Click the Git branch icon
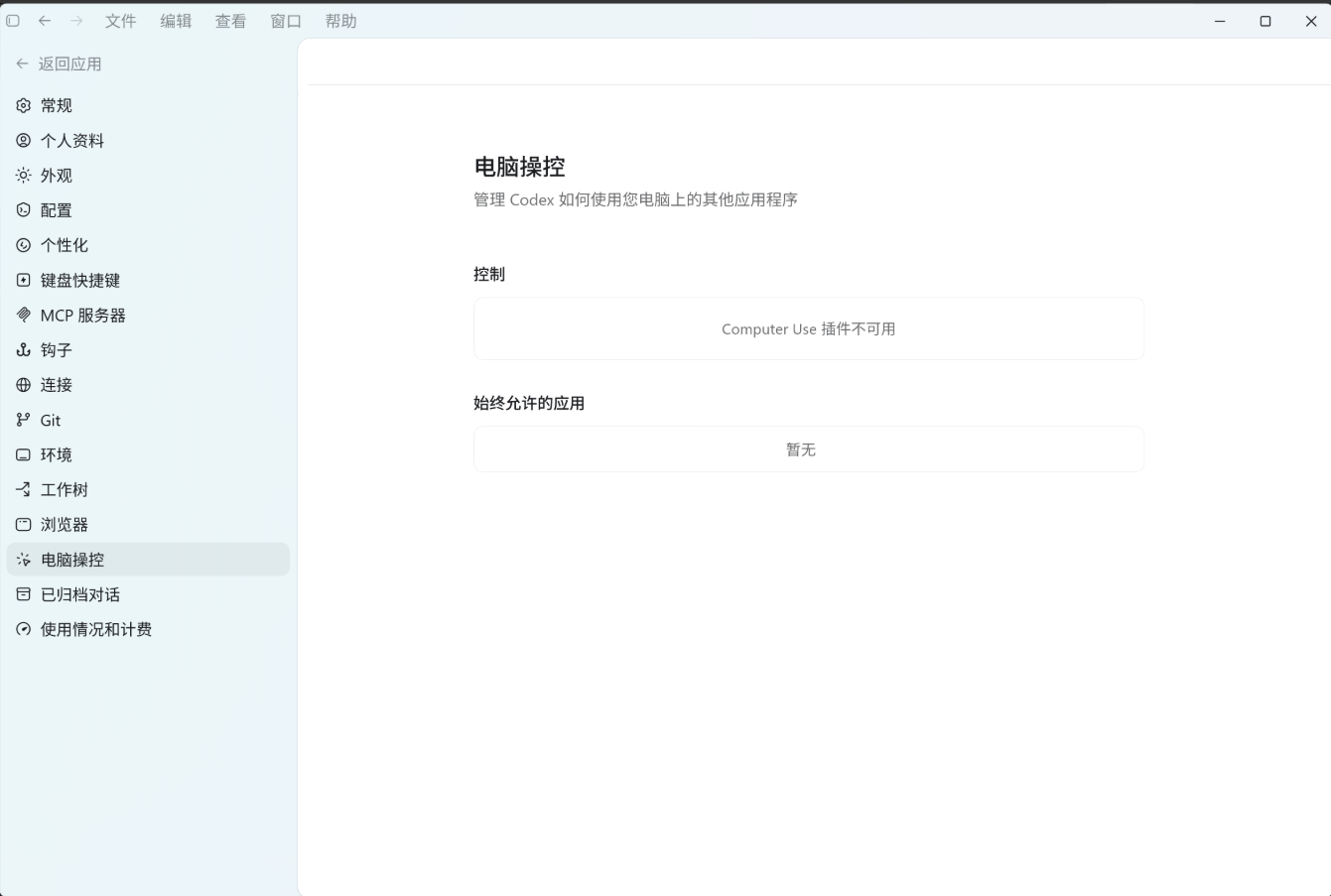1331x896 pixels. tap(24, 420)
